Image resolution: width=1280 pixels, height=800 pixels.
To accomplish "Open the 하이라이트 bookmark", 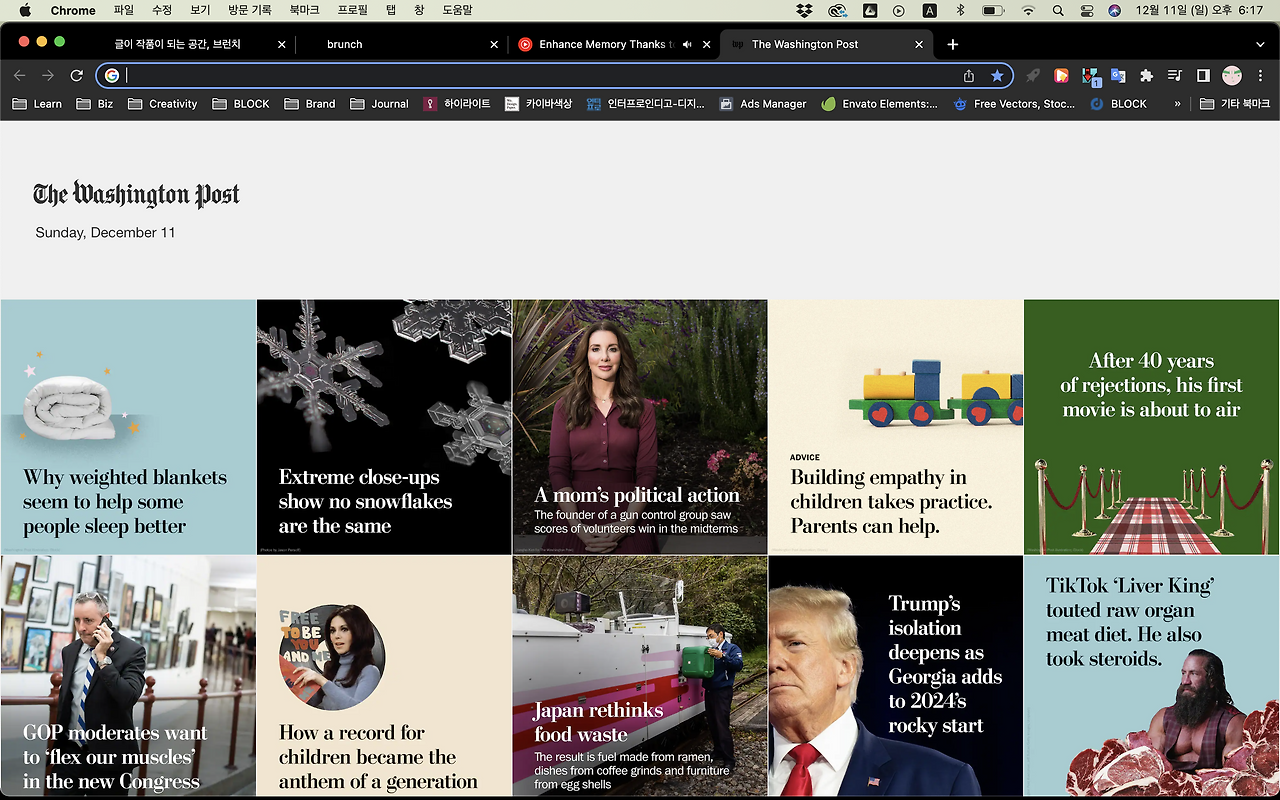I will pos(457,104).
